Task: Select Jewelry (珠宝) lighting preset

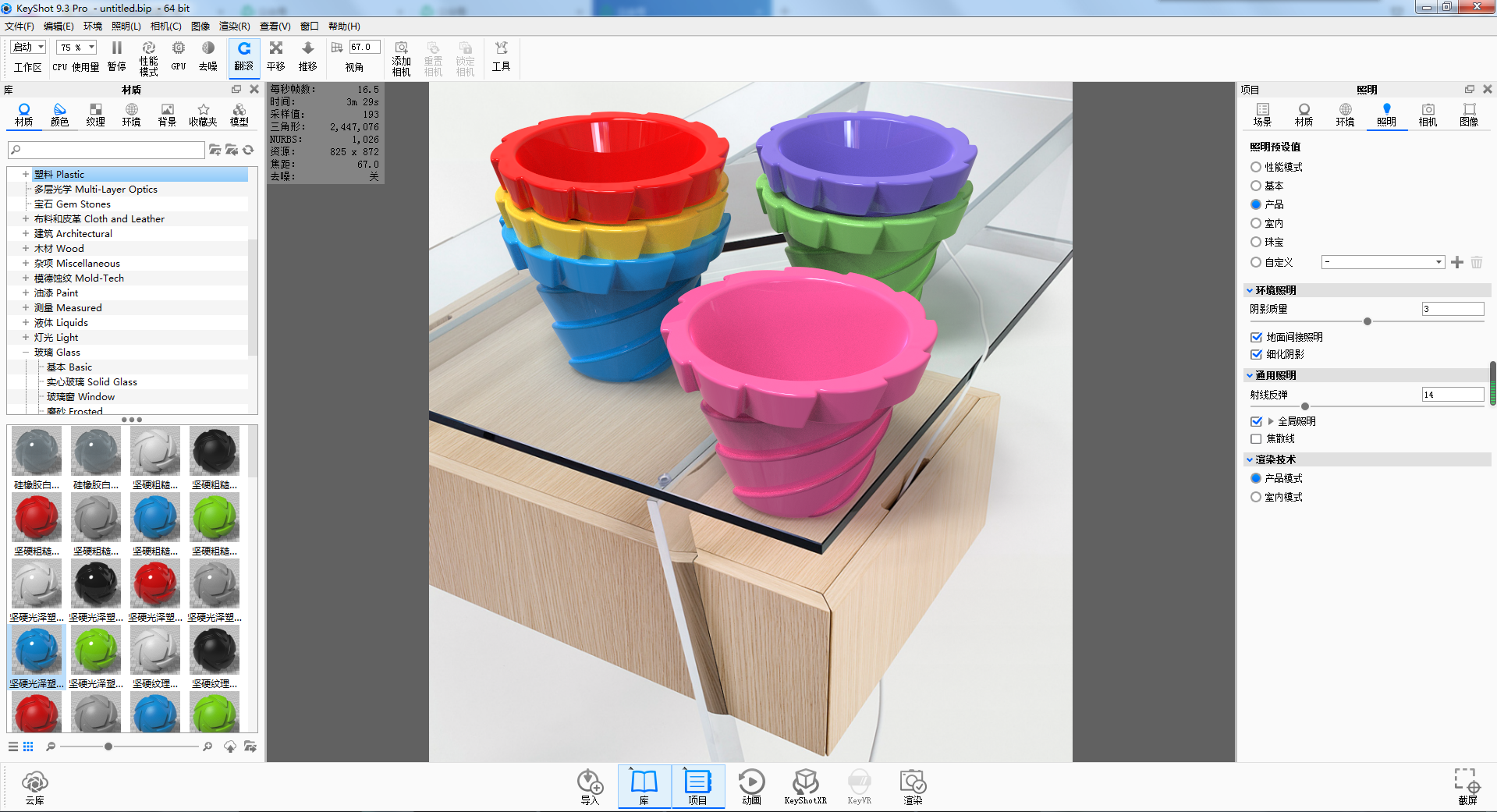Action: 1256,242
